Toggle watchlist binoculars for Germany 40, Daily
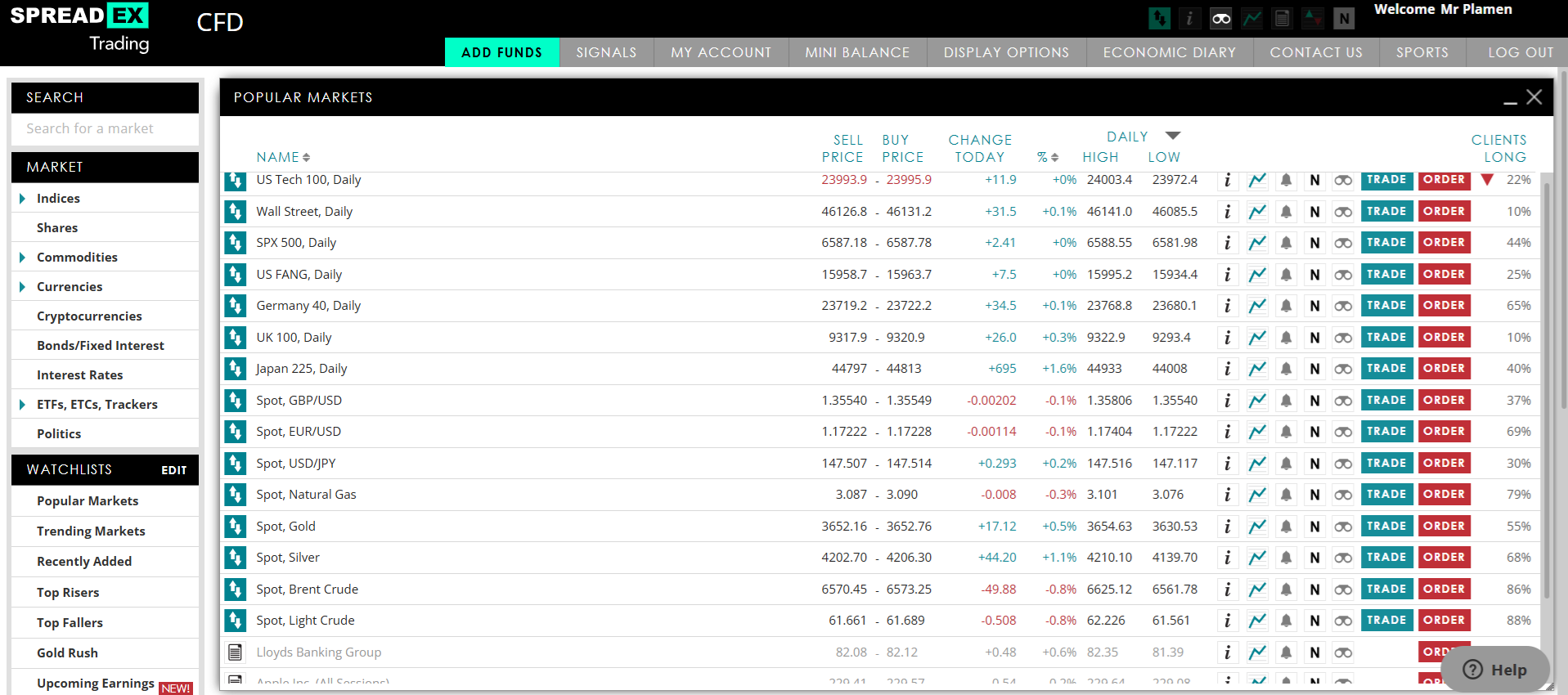The height and width of the screenshot is (695, 1568). click(1343, 306)
